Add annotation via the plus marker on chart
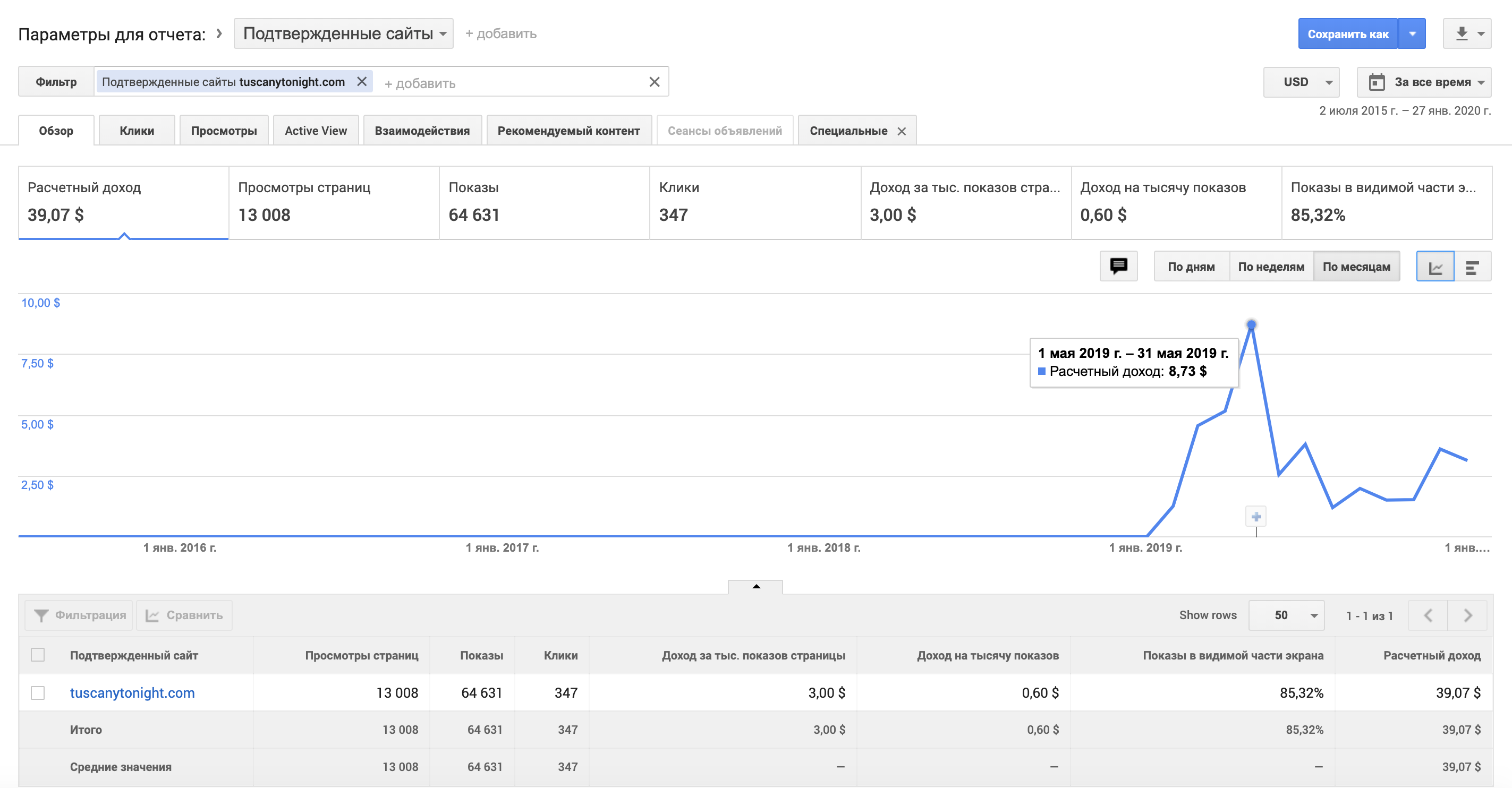The height and width of the screenshot is (788, 1512). tap(1256, 517)
